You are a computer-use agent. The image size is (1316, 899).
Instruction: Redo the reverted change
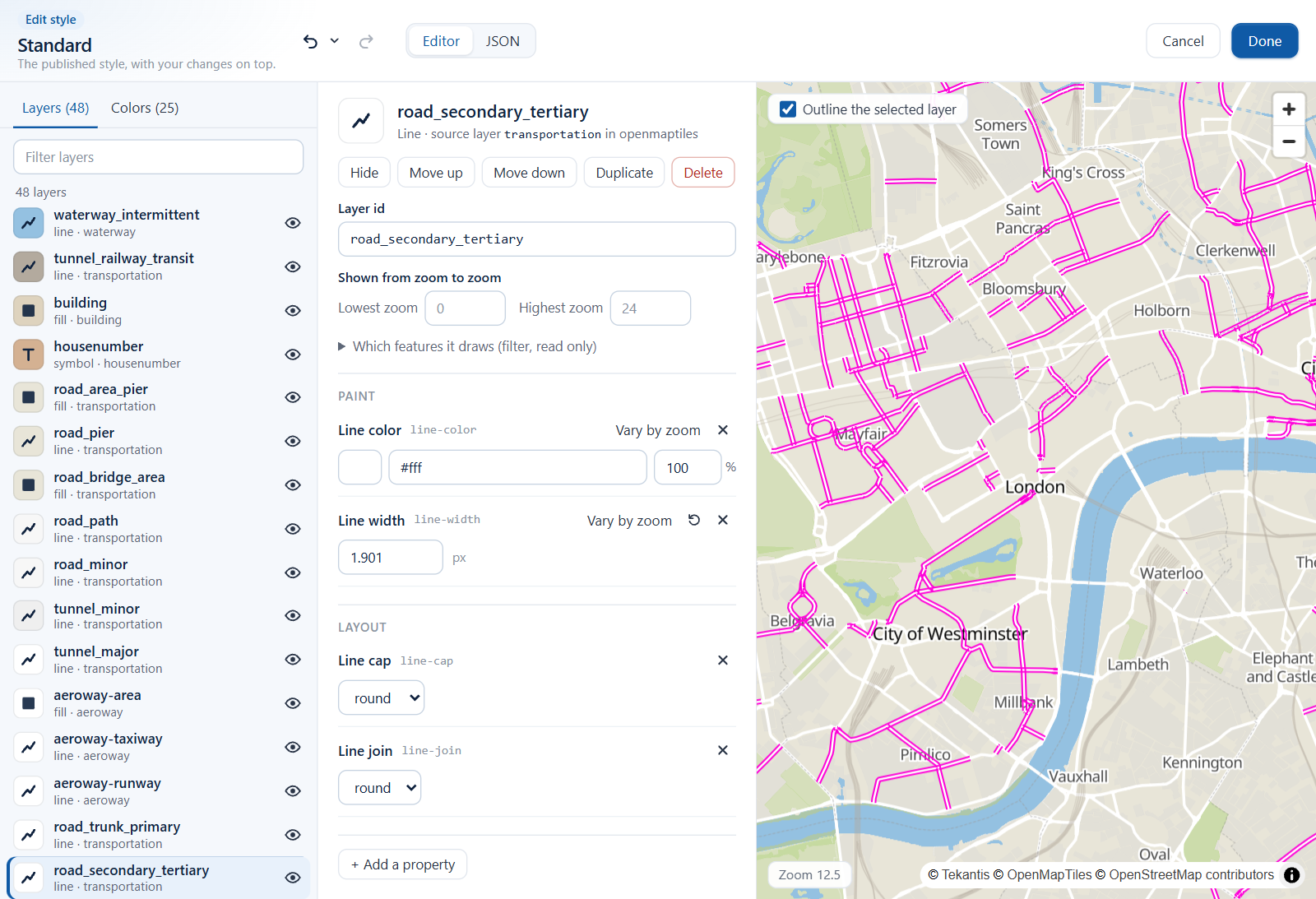click(x=366, y=41)
